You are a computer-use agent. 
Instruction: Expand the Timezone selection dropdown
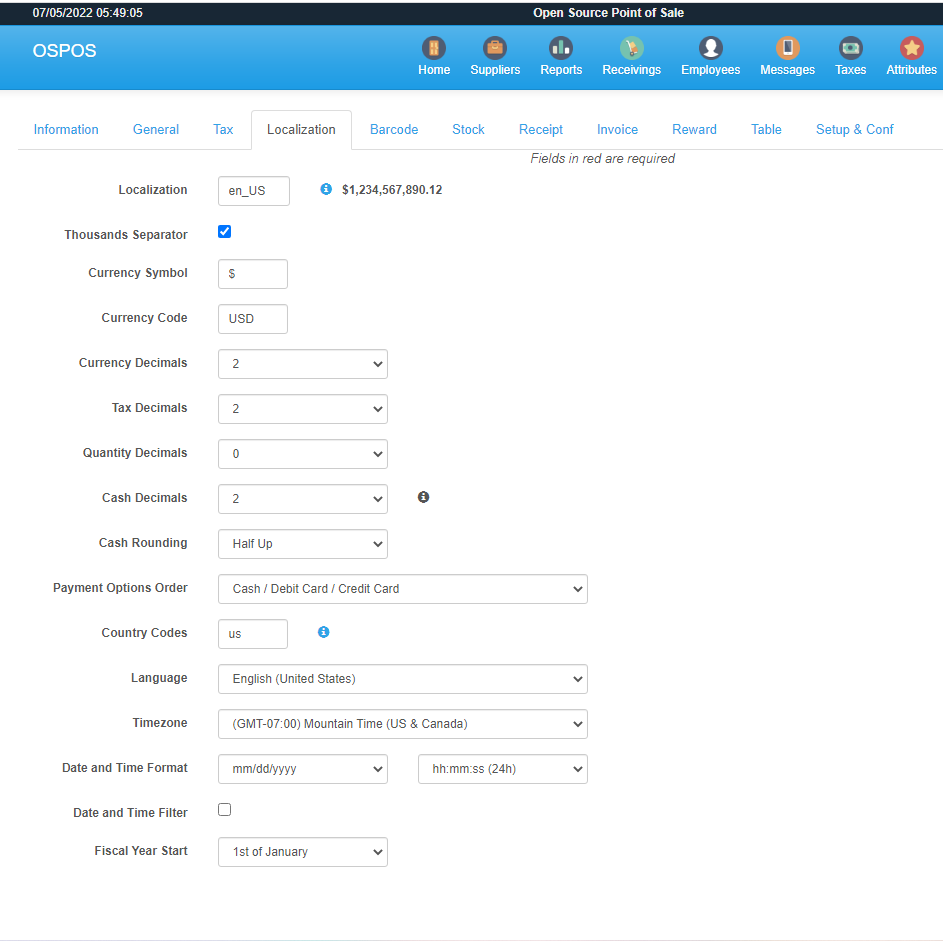[402, 724]
